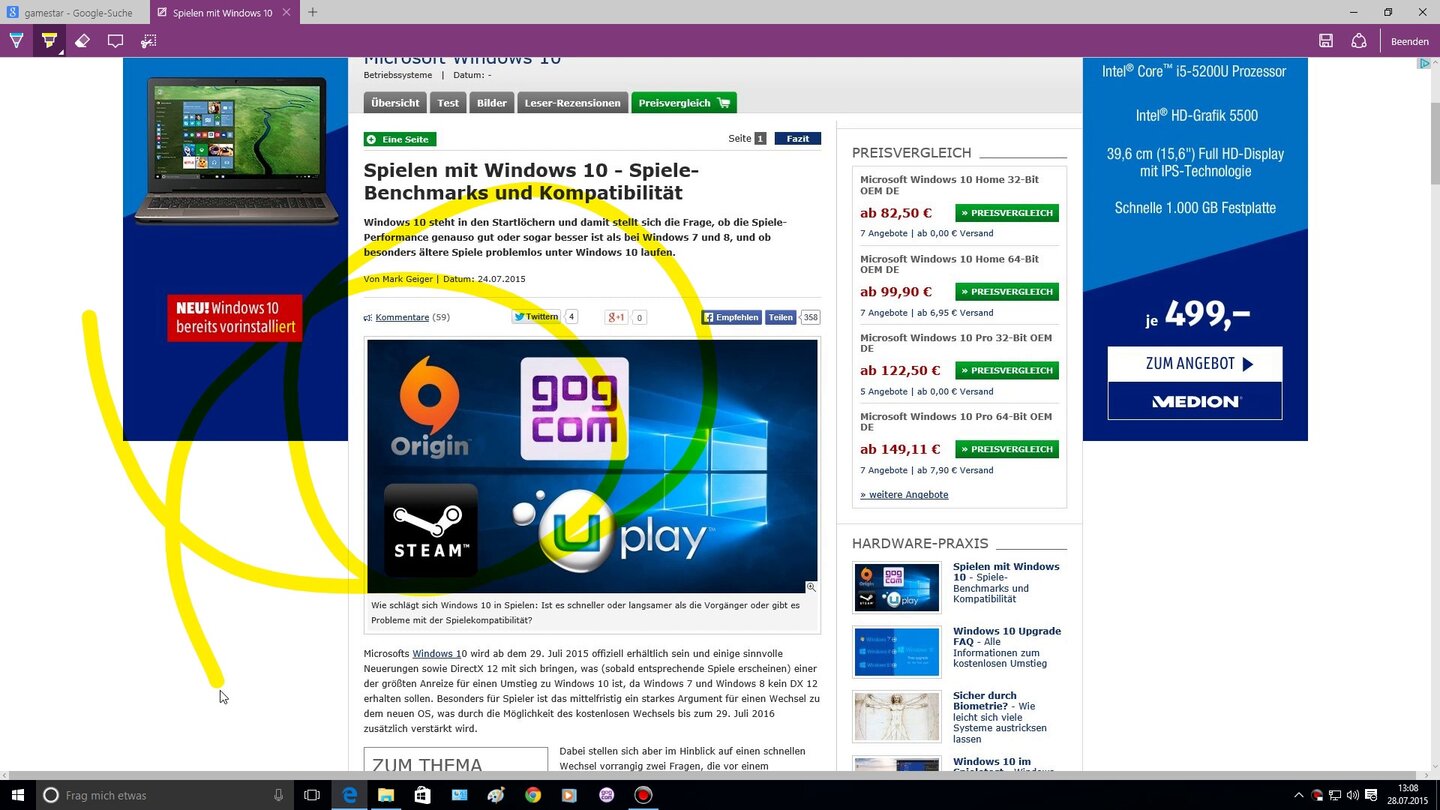Enlarge article image via magnifier icon
Screen dimensions: 1440x810
pyautogui.click(x=811, y=587)
